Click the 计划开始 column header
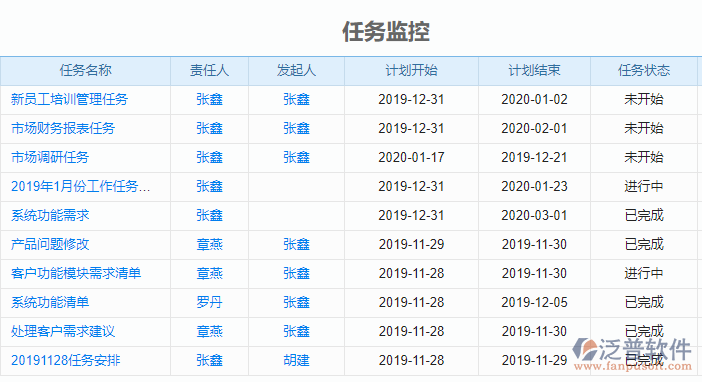The height and width of the screenshot is (382, 702). pyautogui.click(x=411, y=70)
